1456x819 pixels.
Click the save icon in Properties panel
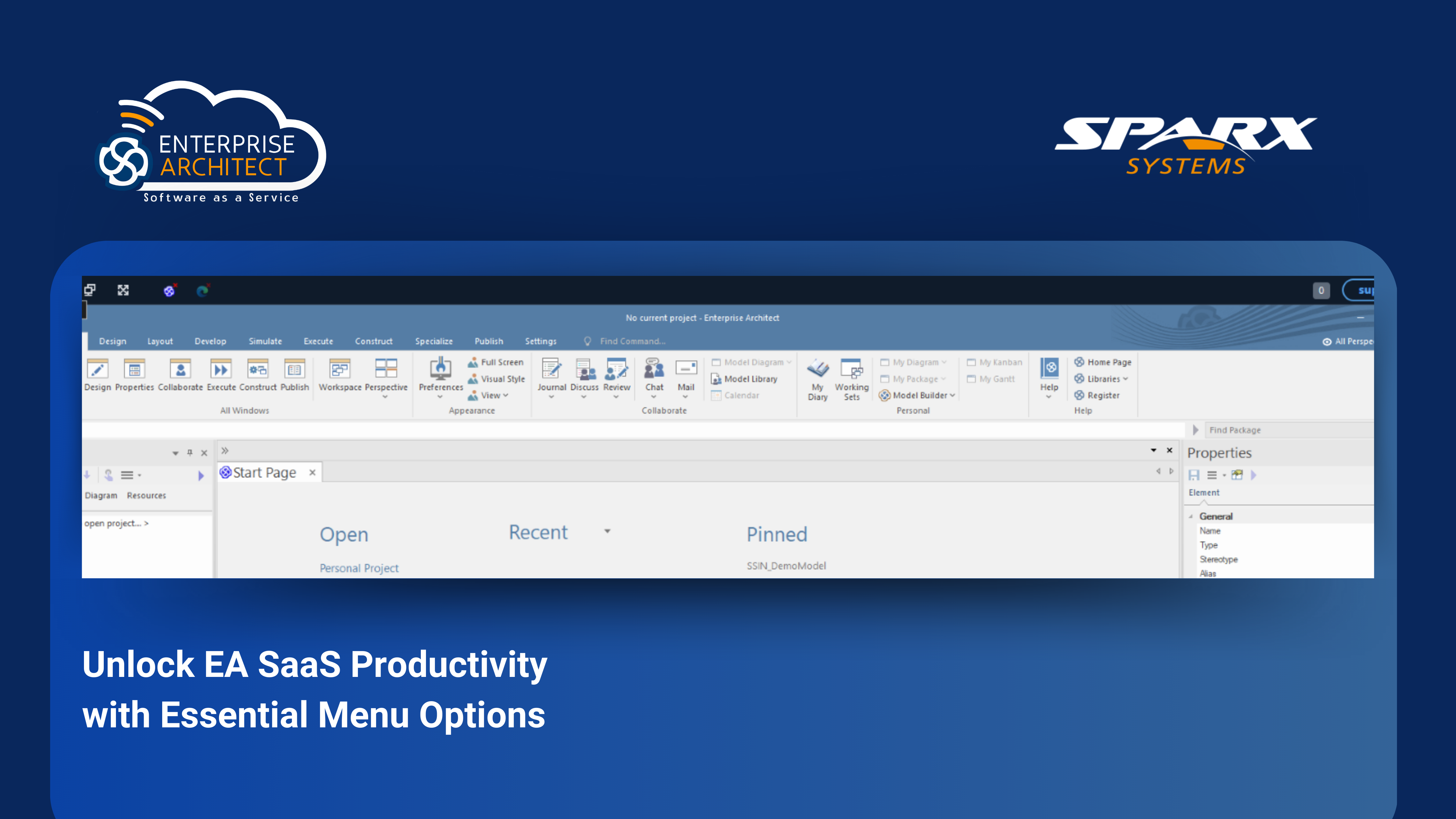1194,475
